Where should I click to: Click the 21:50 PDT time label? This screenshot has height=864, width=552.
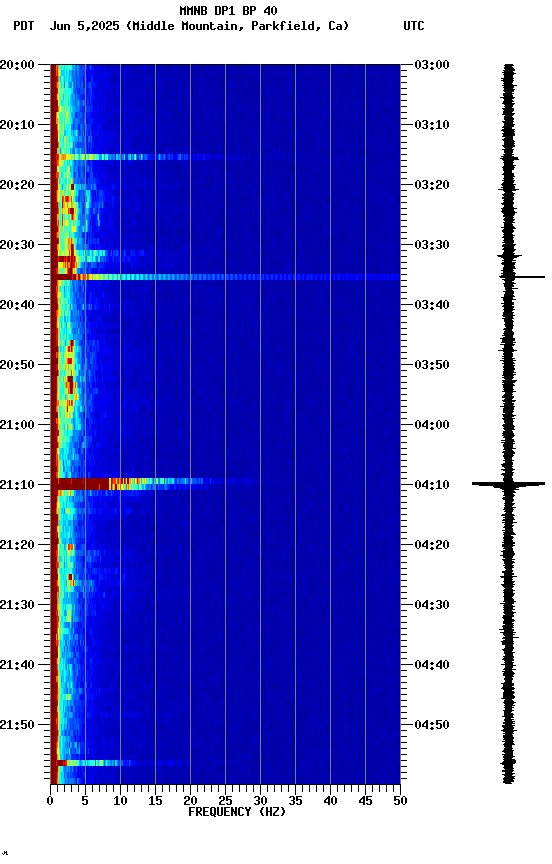click(x=17, y=725)
